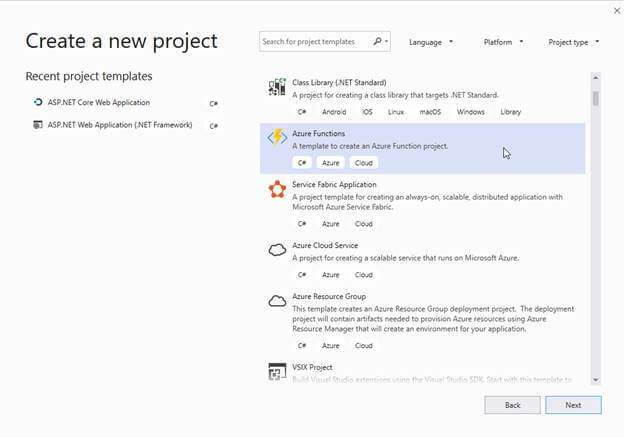Open the Platform filter dropdown
This screenshot has height=437, width=624.
coord(503,42)
